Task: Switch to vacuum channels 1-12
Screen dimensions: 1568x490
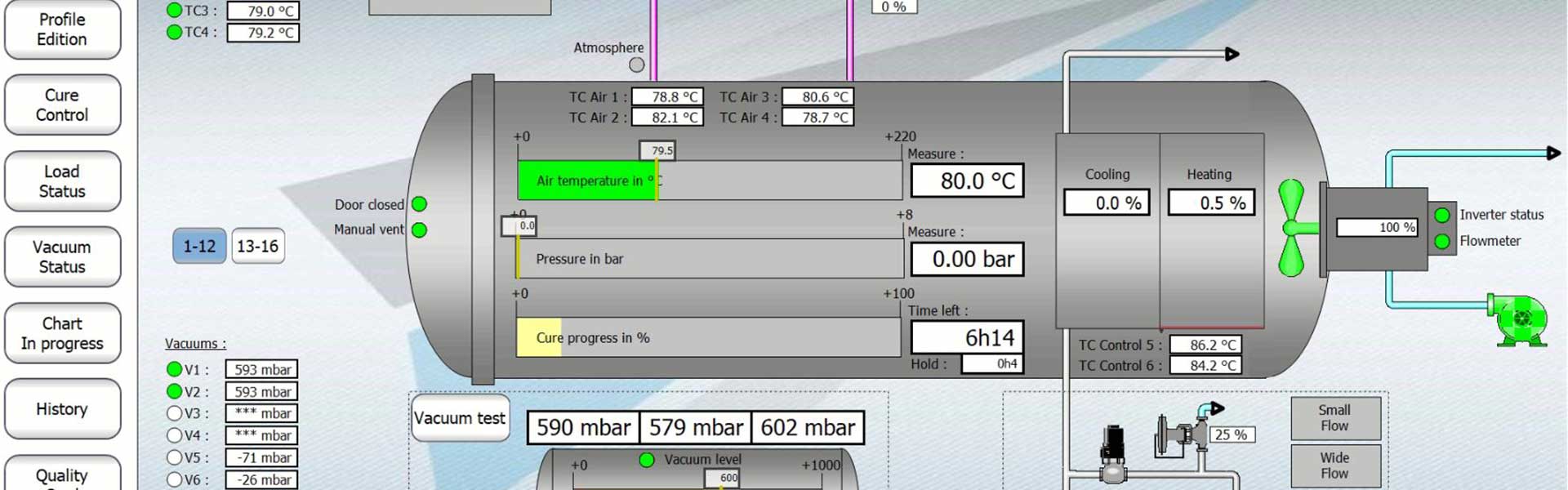Action: (x=199, y=246)
